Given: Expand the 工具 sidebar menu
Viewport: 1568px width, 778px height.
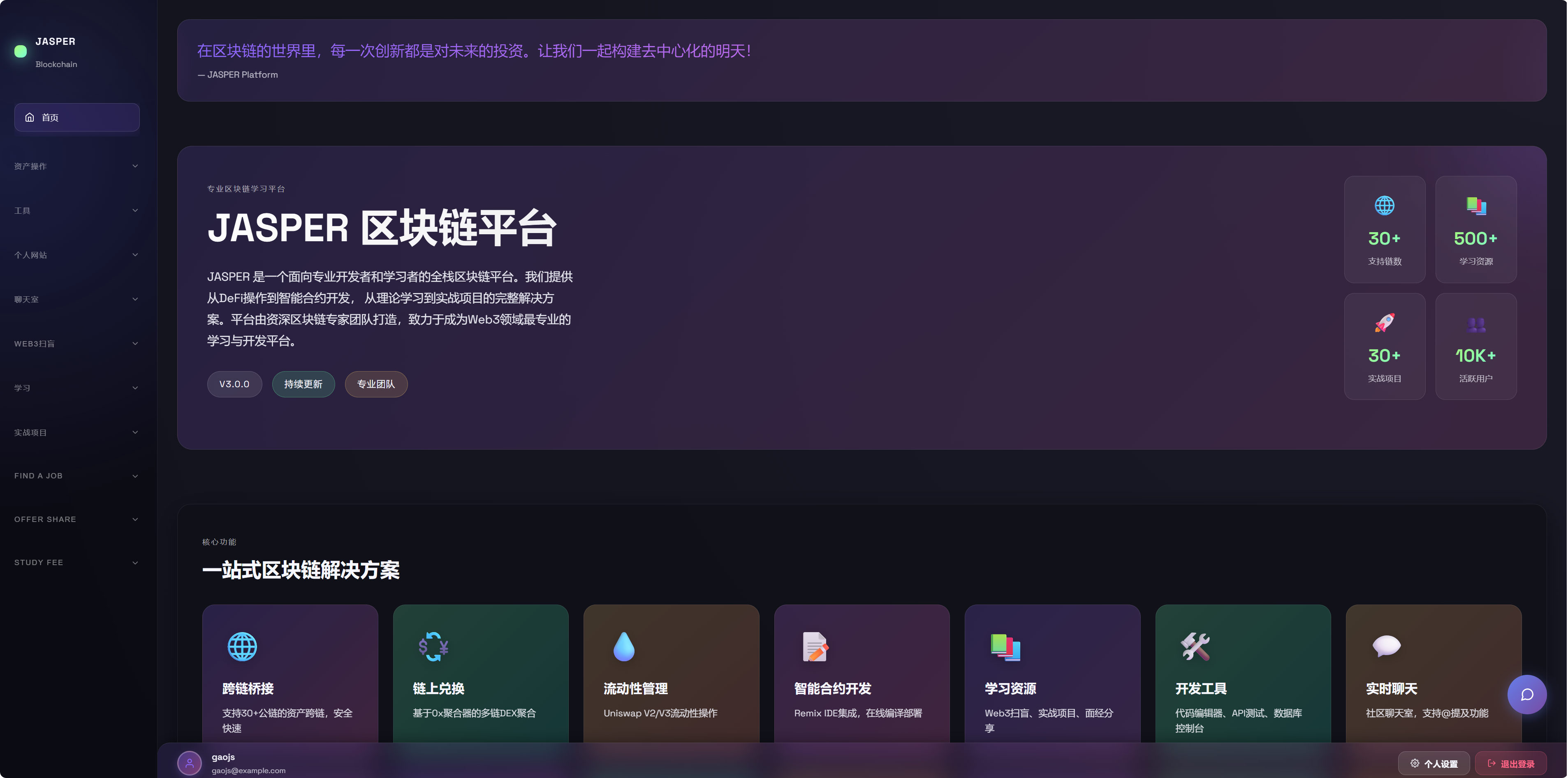Looking at the screenshot, I should (77, 210).
